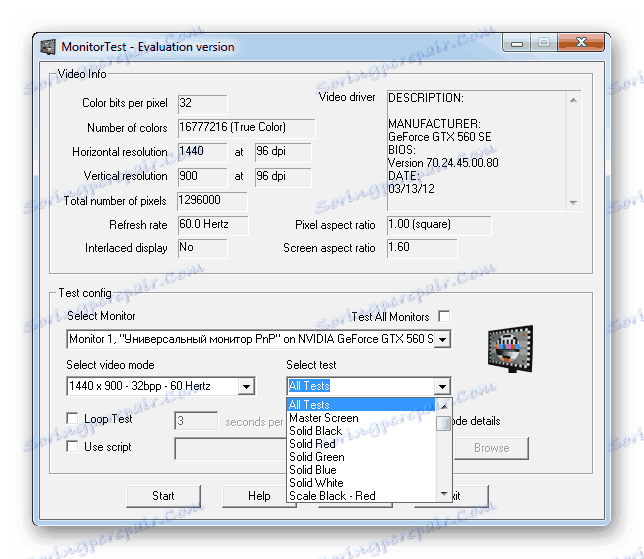Select Master Screen test from list
Image resolution: width=644 pixels, height=559 pixels.
(x=361, y=418)
